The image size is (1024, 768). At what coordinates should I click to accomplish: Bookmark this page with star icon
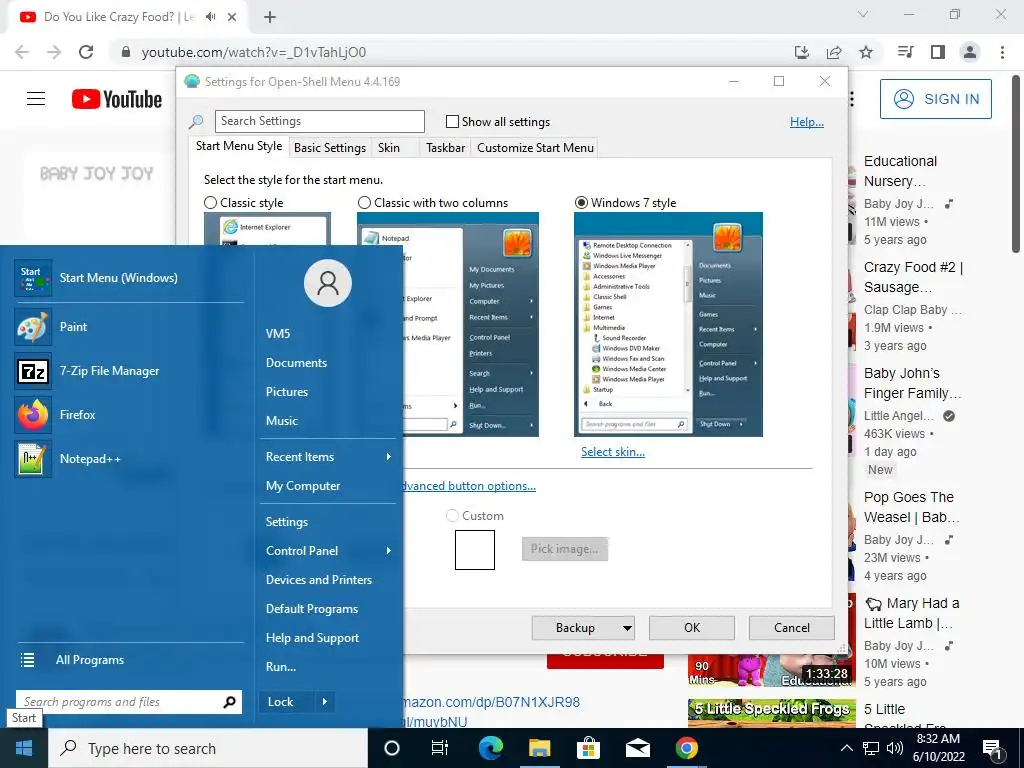coord(866,52)
